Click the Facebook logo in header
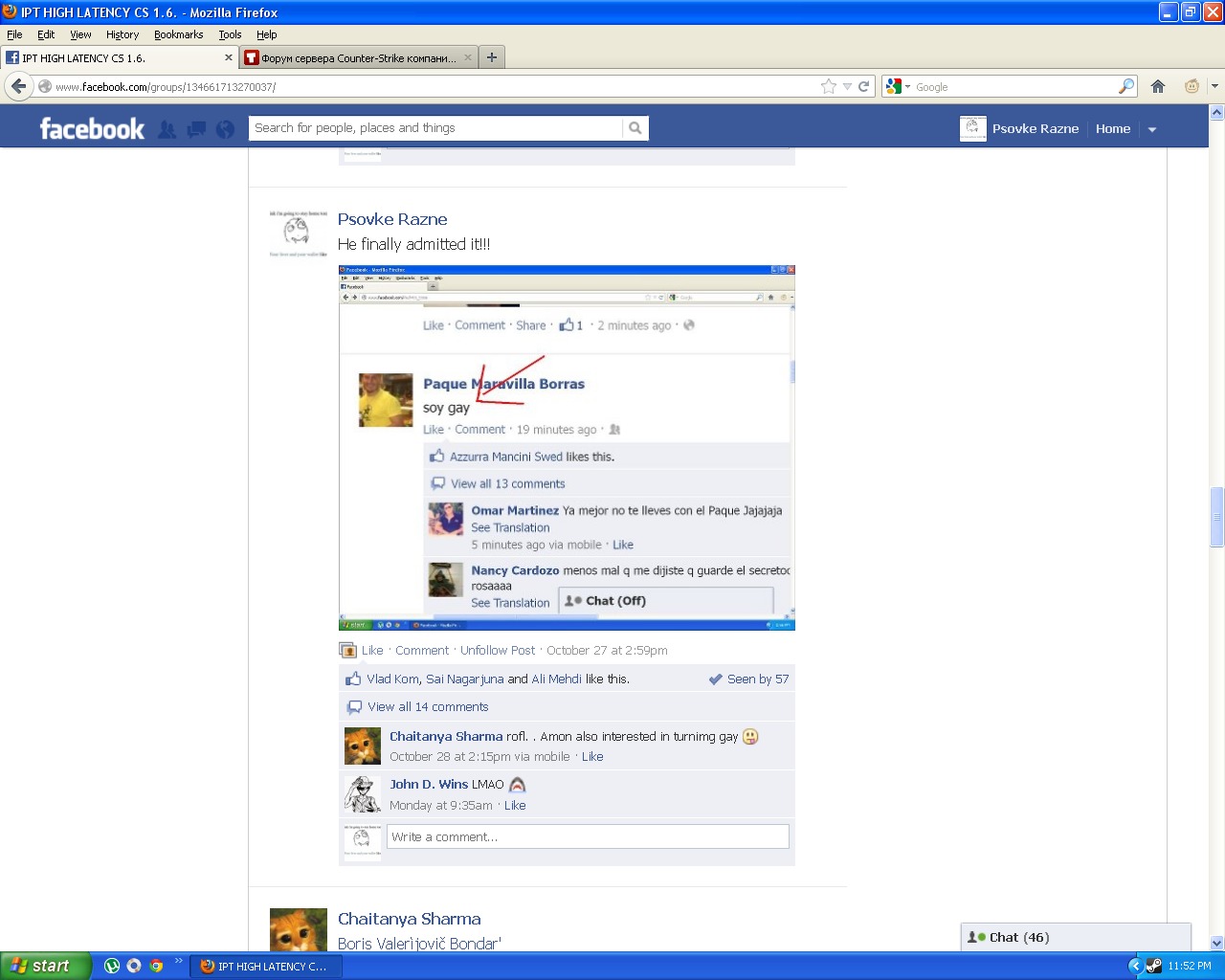The image size is (1225, 980). pyautogui.click(x=92, y=128)
